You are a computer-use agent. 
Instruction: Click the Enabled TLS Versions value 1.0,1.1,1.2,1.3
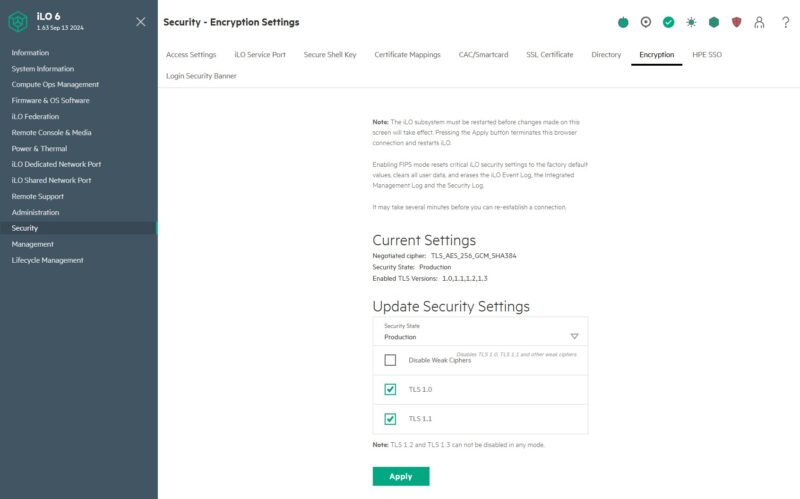pyautogui.click(x=464, y=279)
